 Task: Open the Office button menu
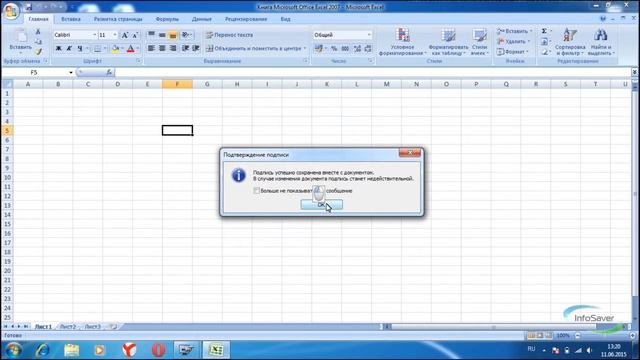tap(11, 11)
